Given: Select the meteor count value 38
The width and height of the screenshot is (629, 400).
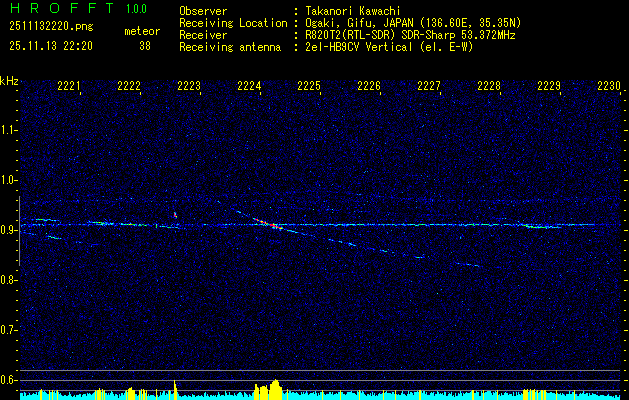Looking at the screenshot, I should pyautogui.click(x=145, y=46).
